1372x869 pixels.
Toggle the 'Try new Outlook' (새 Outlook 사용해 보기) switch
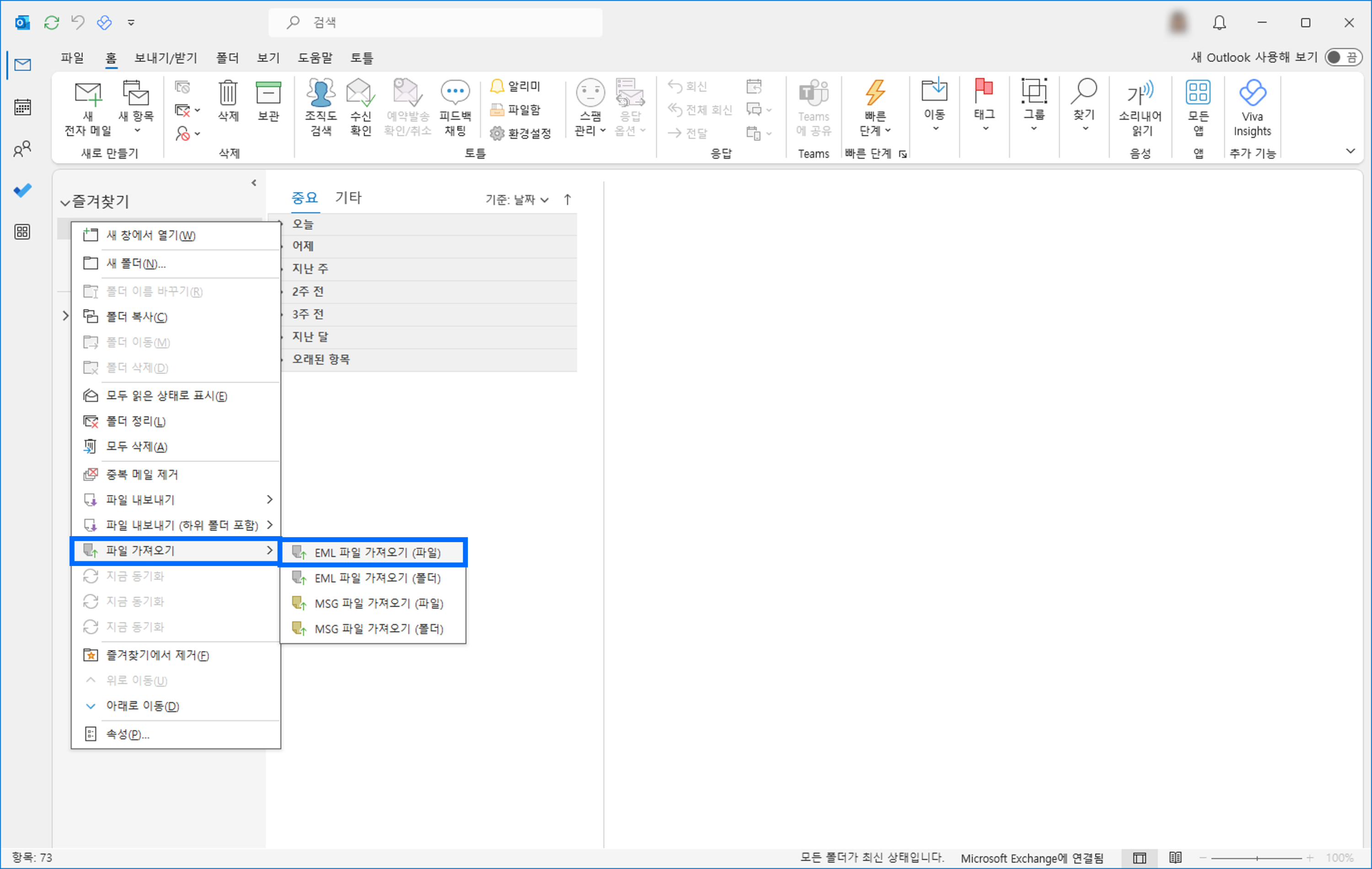[1343, 58]
